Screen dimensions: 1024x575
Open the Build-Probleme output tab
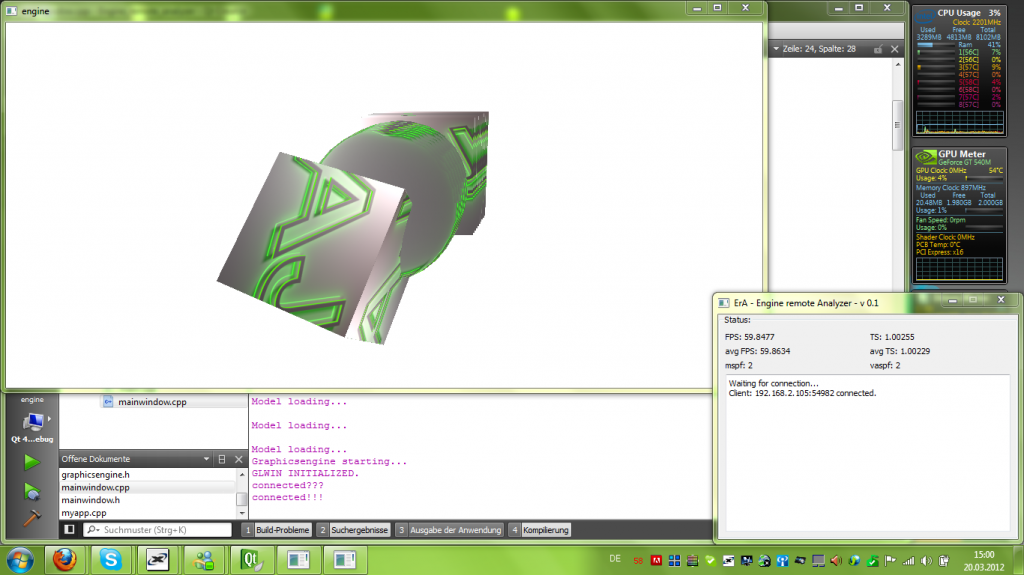click(276, 530)
